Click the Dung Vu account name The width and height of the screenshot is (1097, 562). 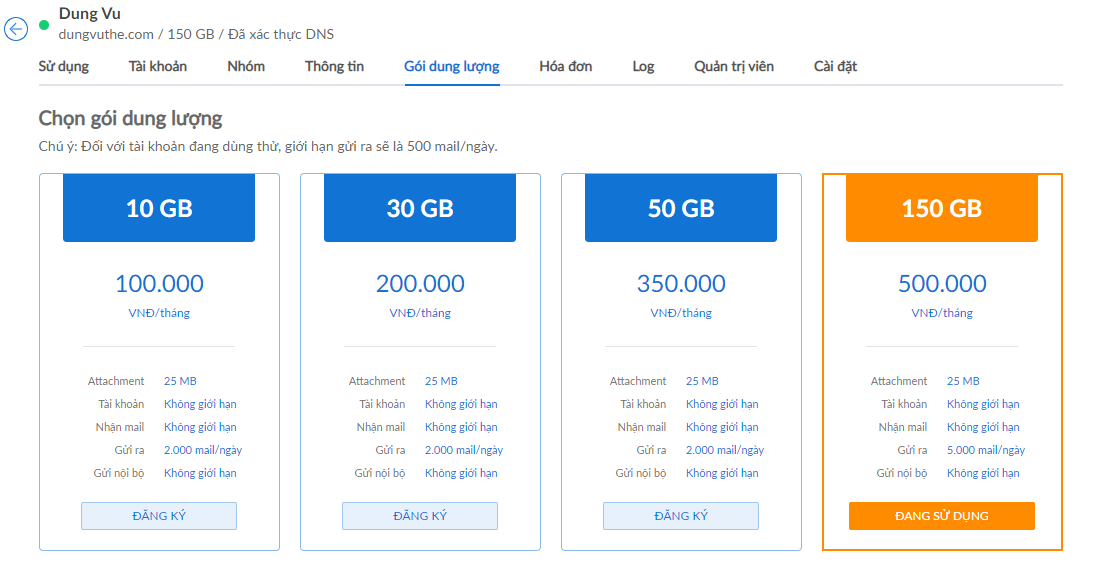[90, 13]
